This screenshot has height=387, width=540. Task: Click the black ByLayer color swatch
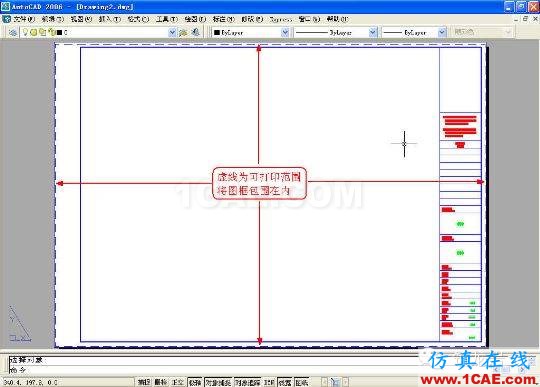coord(217,32)
